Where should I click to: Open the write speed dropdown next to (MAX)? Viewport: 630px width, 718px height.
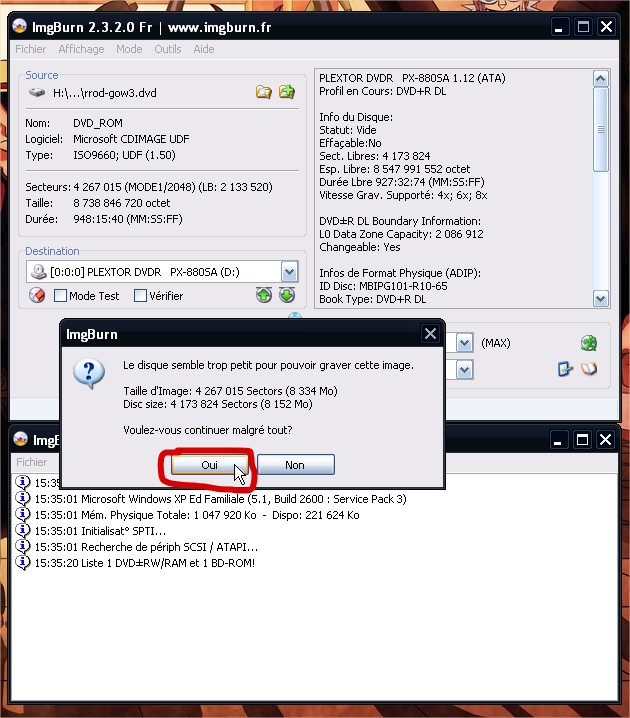coord(464,343)
